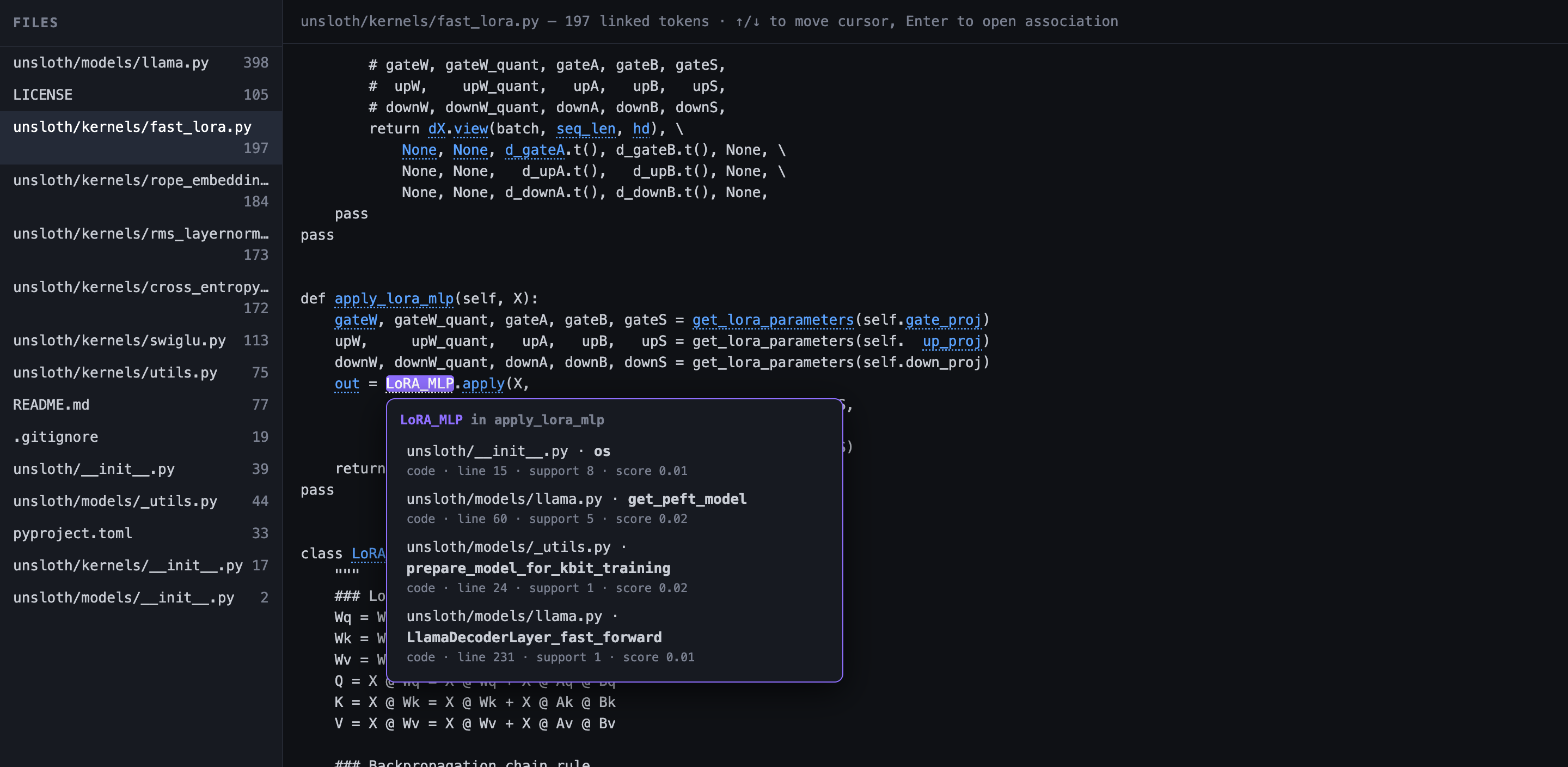Open association LlamaDecoderLayer_fast_forward

click(x=614, y=636)
